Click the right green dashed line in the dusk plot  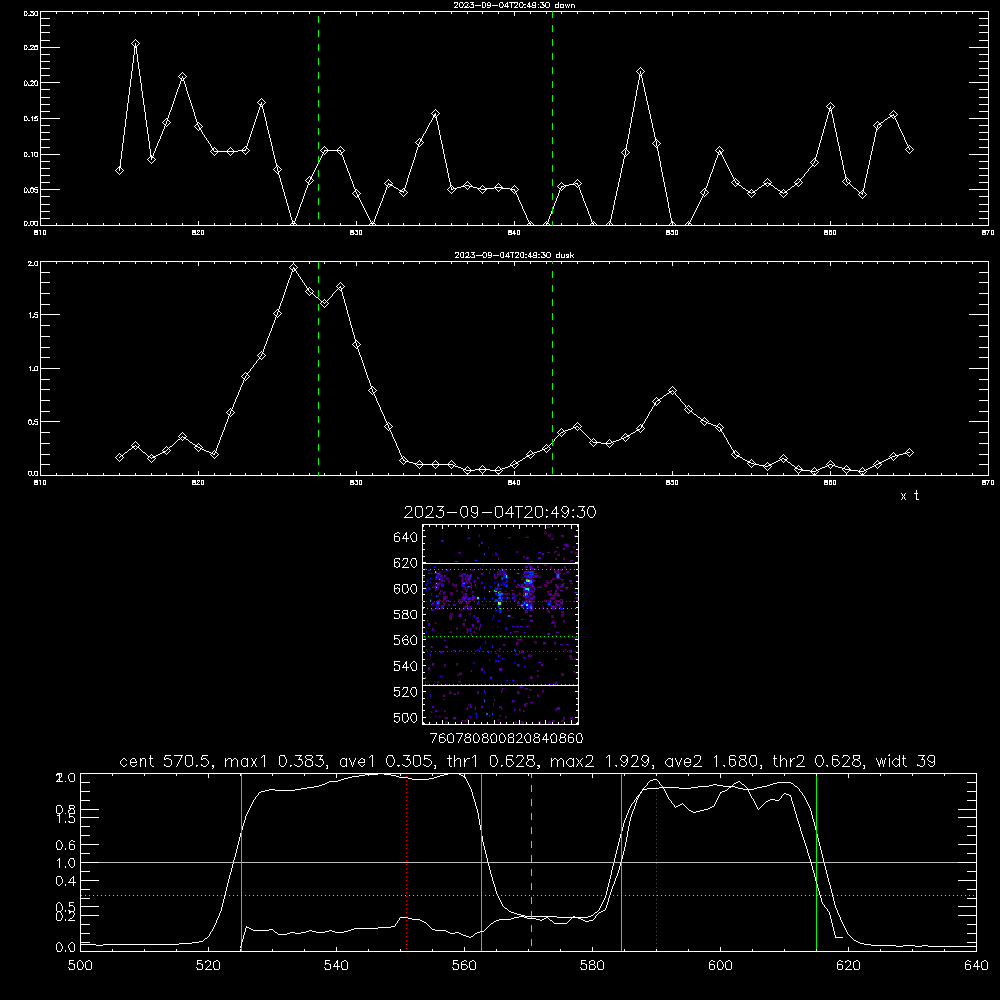click(x=552, y=368)
